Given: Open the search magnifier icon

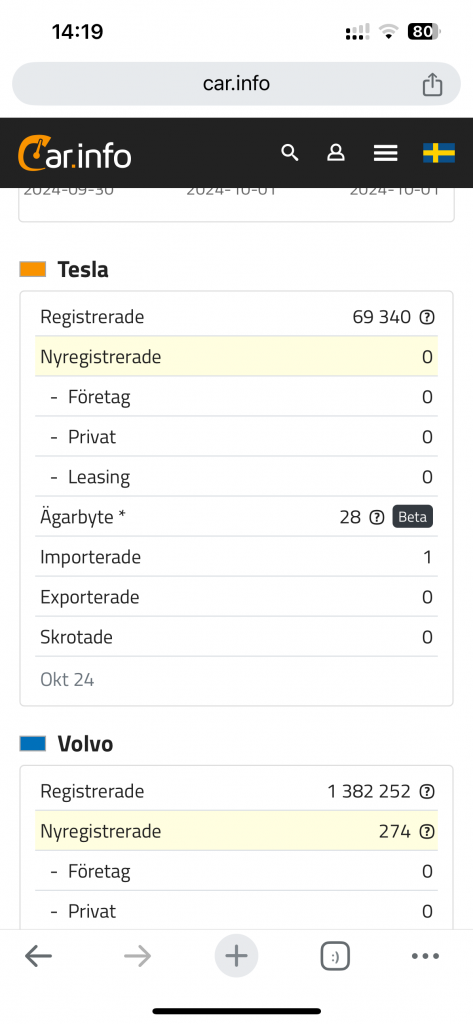Looking at the screenshot, I should 289,153.
